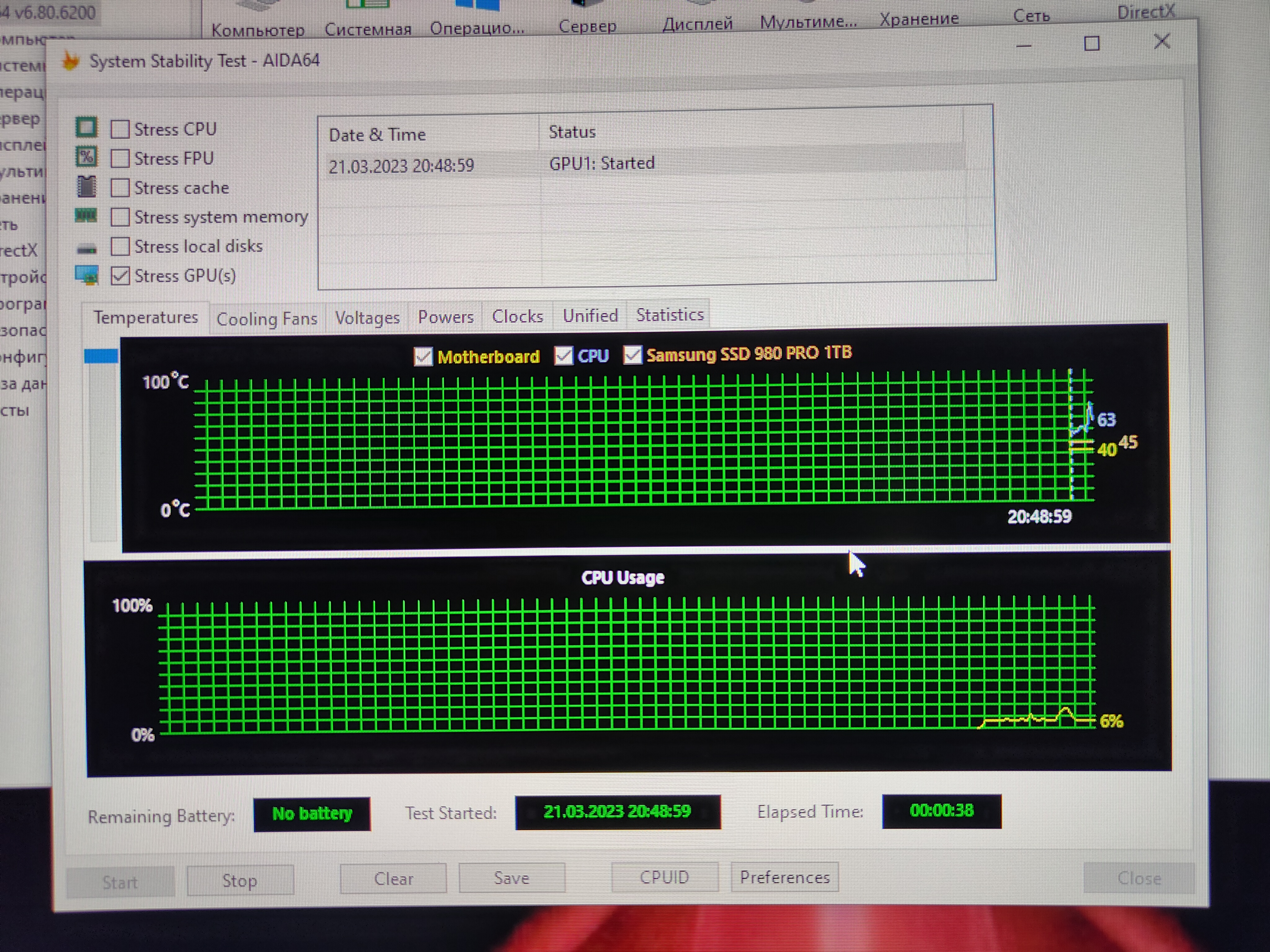Click the Stress cache icon
Screen dimensions: 1270x952
click(x=87, y=187)
